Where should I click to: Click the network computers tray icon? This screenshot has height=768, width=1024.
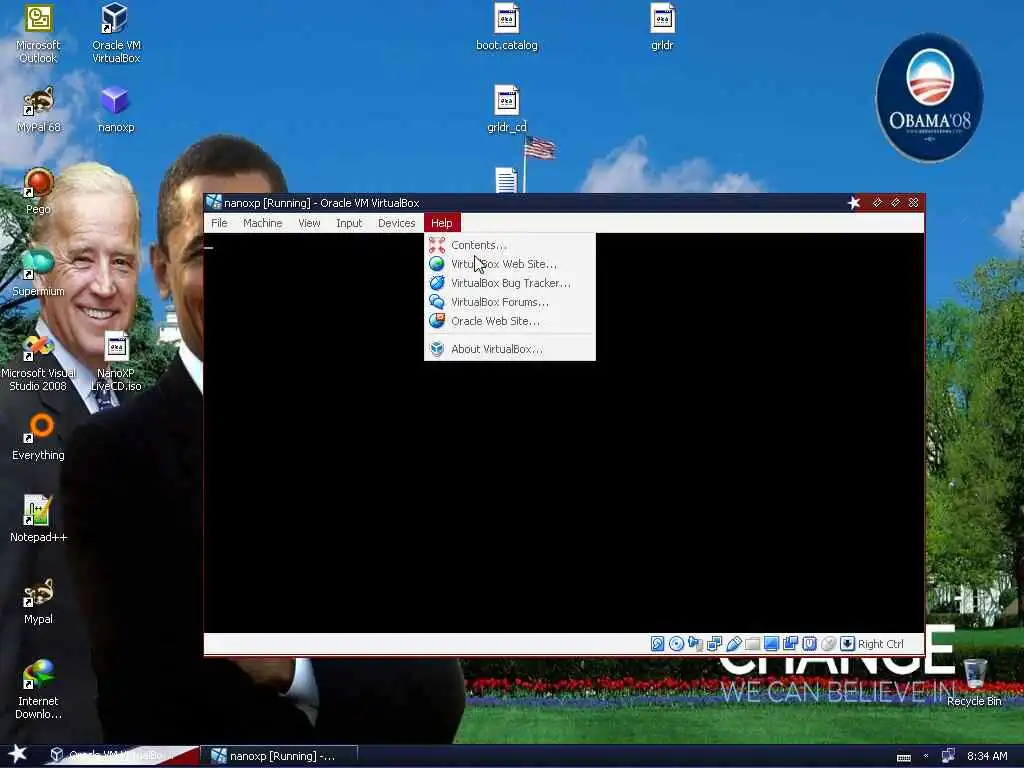click(x=948, y=756)
